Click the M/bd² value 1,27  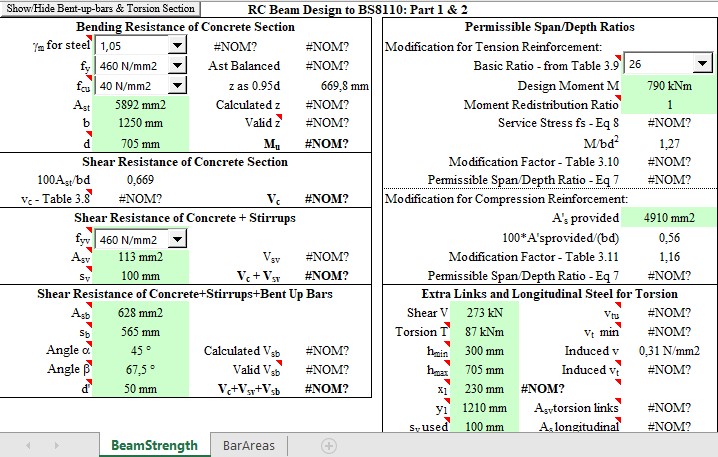click(x=669, y=144)
